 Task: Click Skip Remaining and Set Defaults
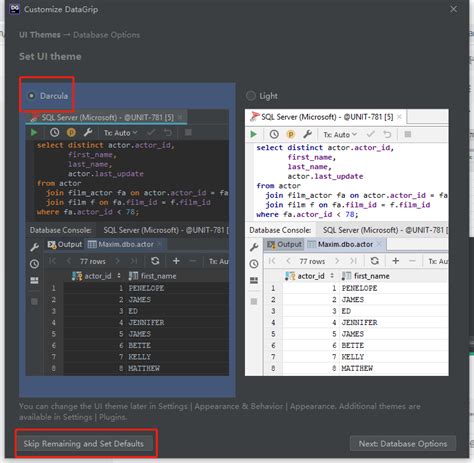[x=85, y=444]
